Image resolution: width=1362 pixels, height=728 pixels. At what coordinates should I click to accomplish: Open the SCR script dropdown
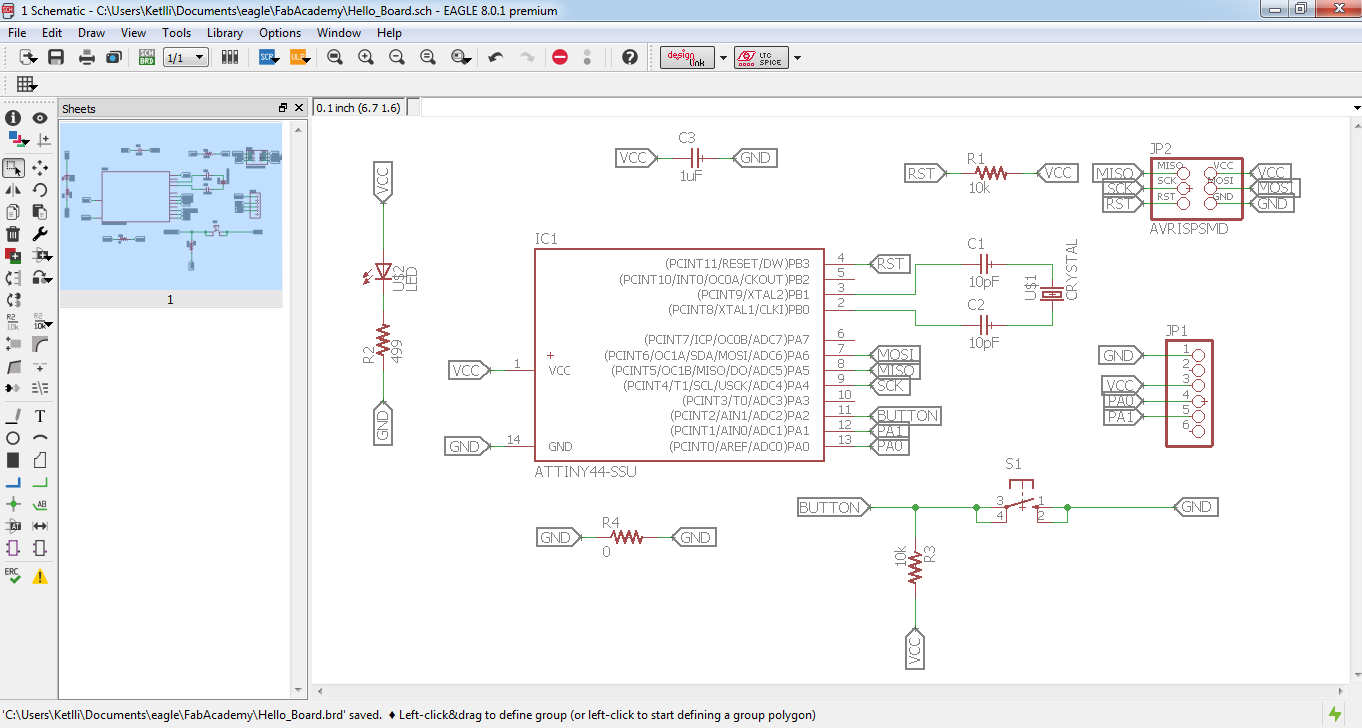(x=270, y=57)
